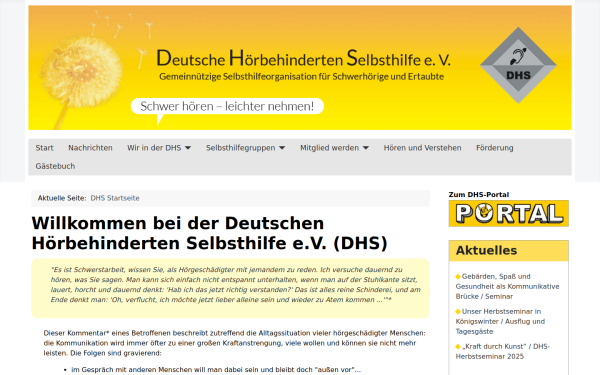Click the Aktuelle Seite label
Image resolution: width=600 pixels, height=375 pixels.
tap(62, 198)
